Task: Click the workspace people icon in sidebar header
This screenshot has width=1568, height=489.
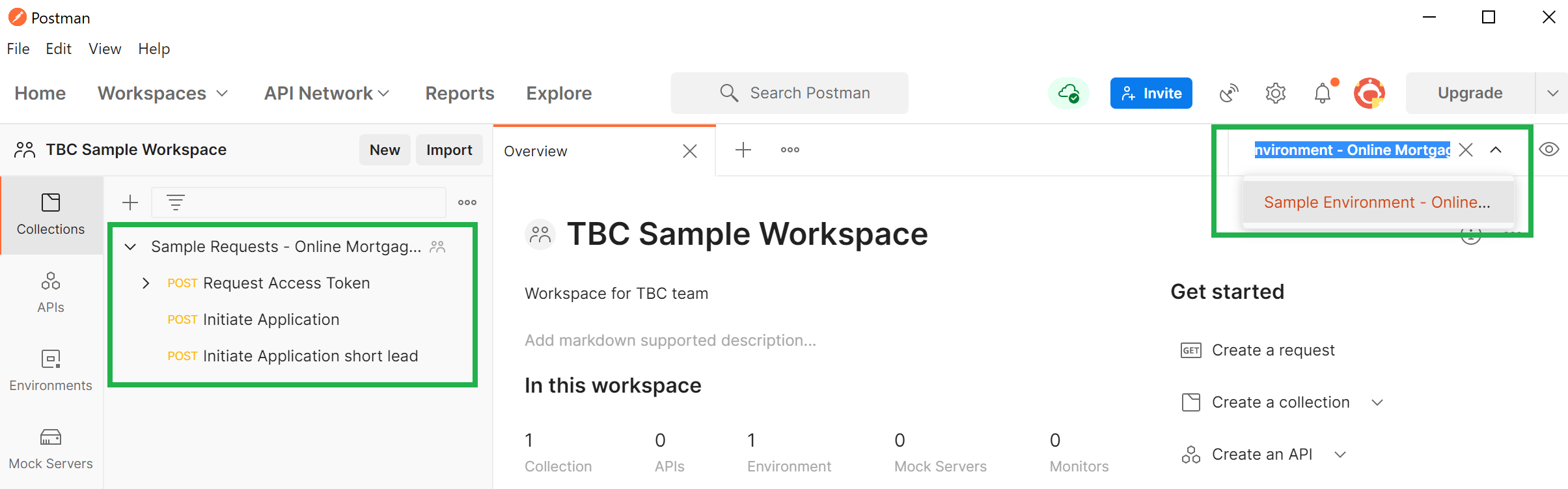Action: coord(25,150)
